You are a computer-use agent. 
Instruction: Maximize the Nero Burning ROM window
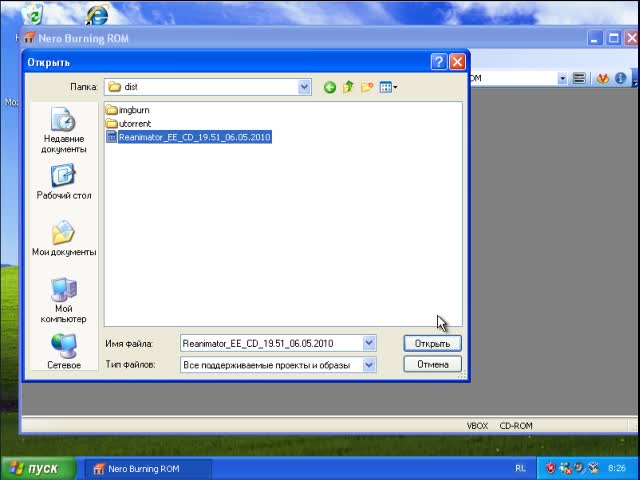613,39
